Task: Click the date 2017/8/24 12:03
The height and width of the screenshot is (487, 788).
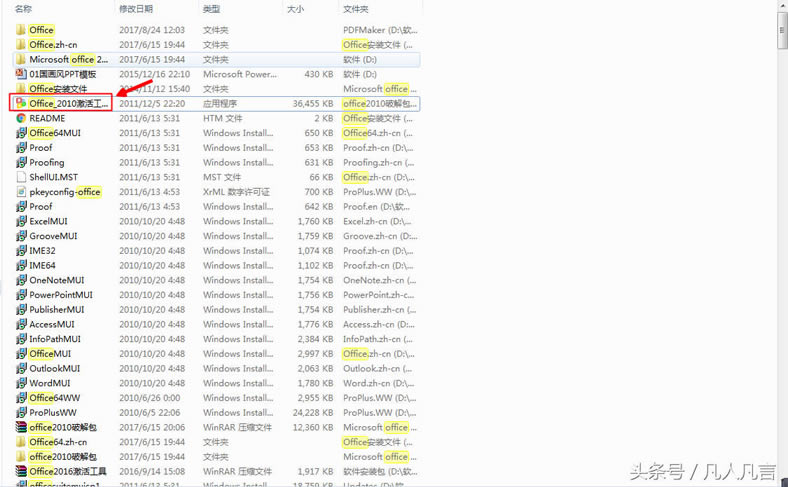Action: coord(152,30)
